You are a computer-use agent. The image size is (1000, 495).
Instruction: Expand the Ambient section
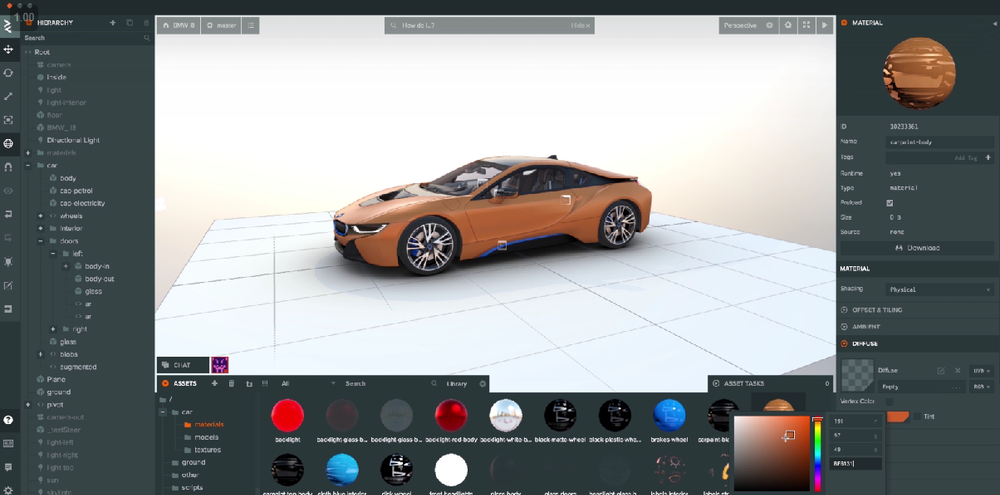pos(918,327)
